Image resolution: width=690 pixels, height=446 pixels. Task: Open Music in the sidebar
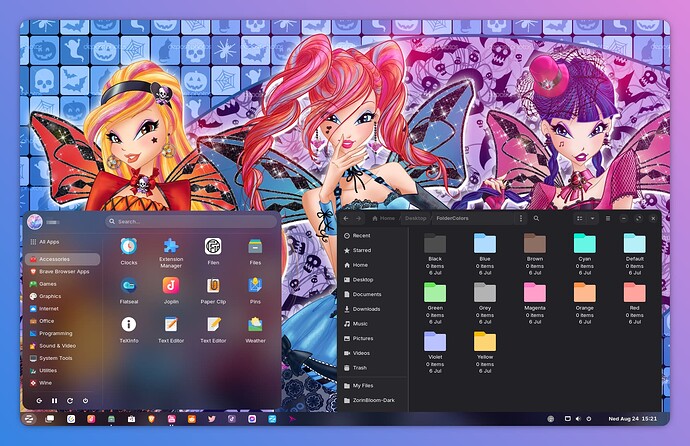pos(373,324)
